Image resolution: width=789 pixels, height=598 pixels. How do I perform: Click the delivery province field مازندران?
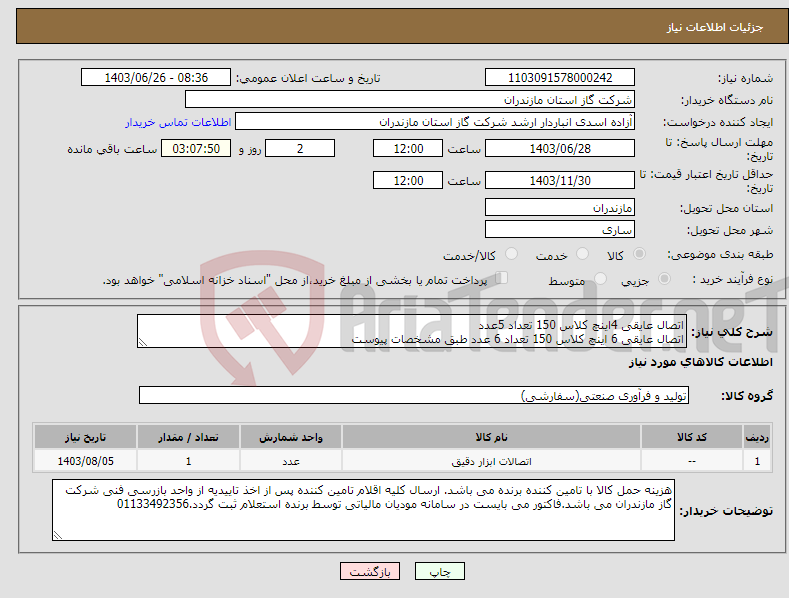click(560, 207)
